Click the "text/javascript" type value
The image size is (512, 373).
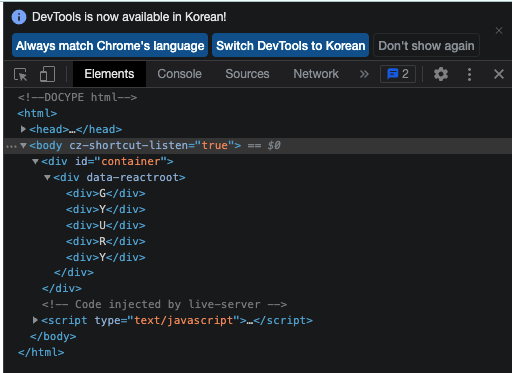(183, 320)
